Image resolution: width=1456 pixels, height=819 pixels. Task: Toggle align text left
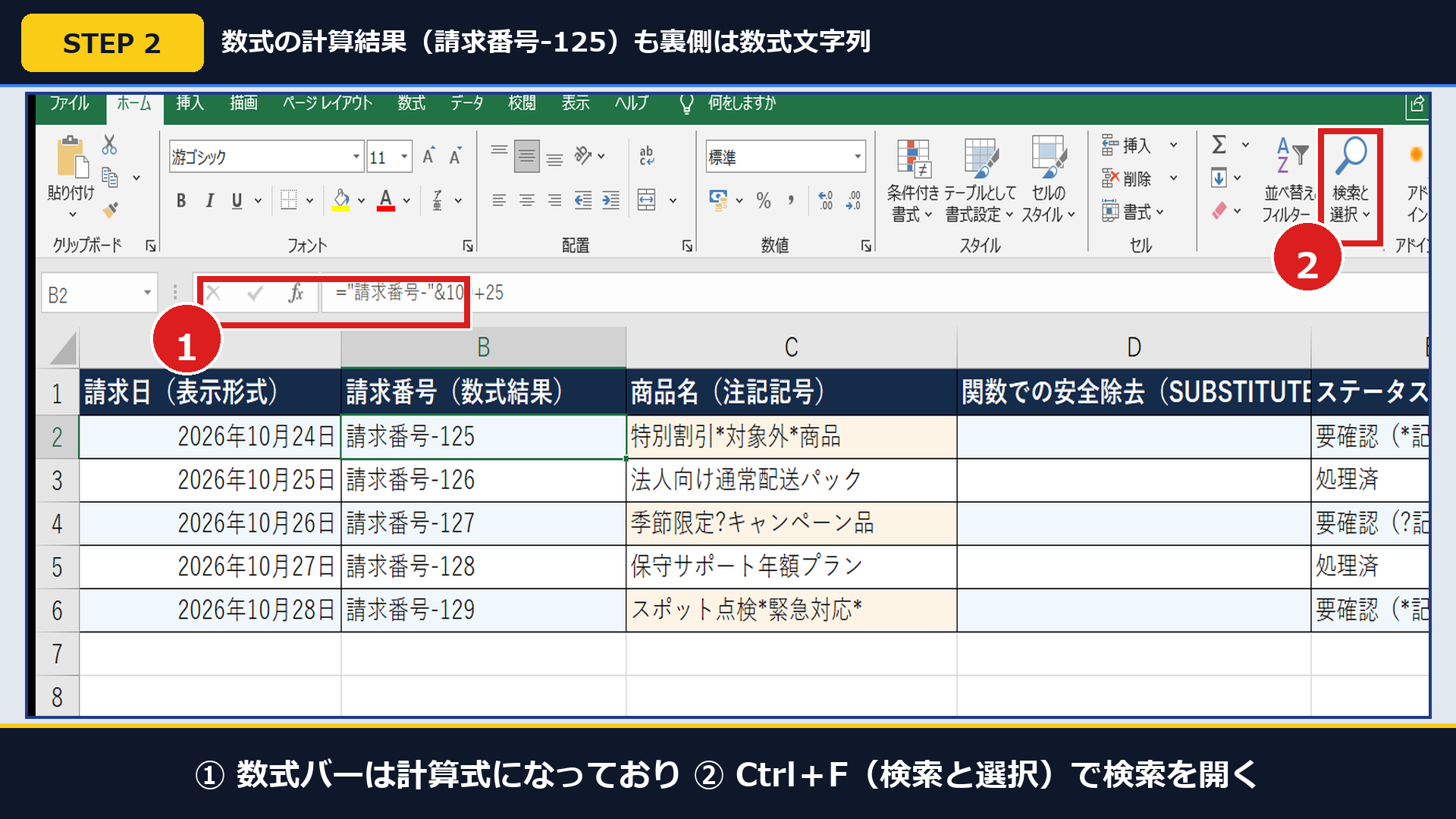click(x=499, y=200)
